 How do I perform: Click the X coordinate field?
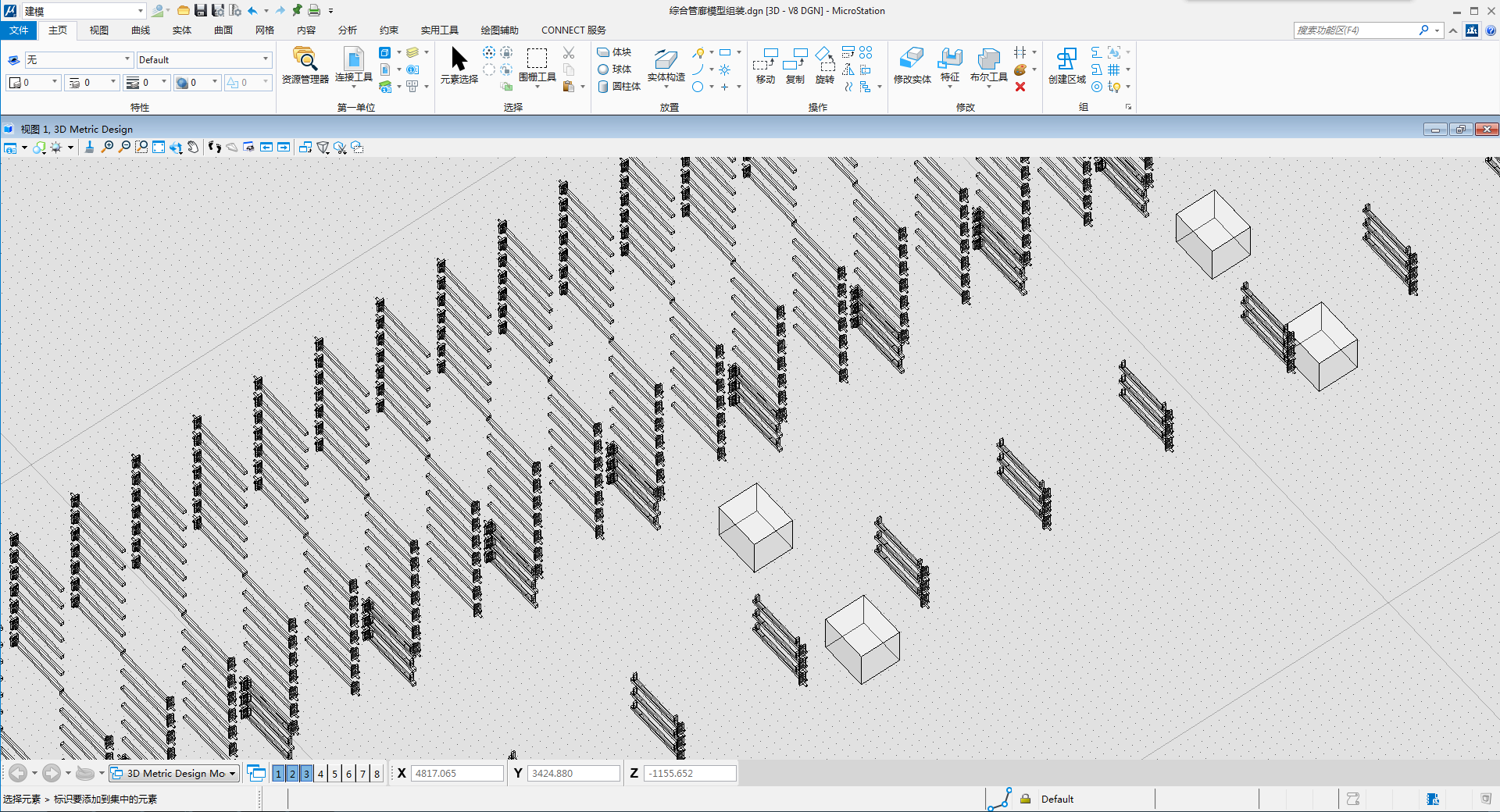tap(458, 773)
